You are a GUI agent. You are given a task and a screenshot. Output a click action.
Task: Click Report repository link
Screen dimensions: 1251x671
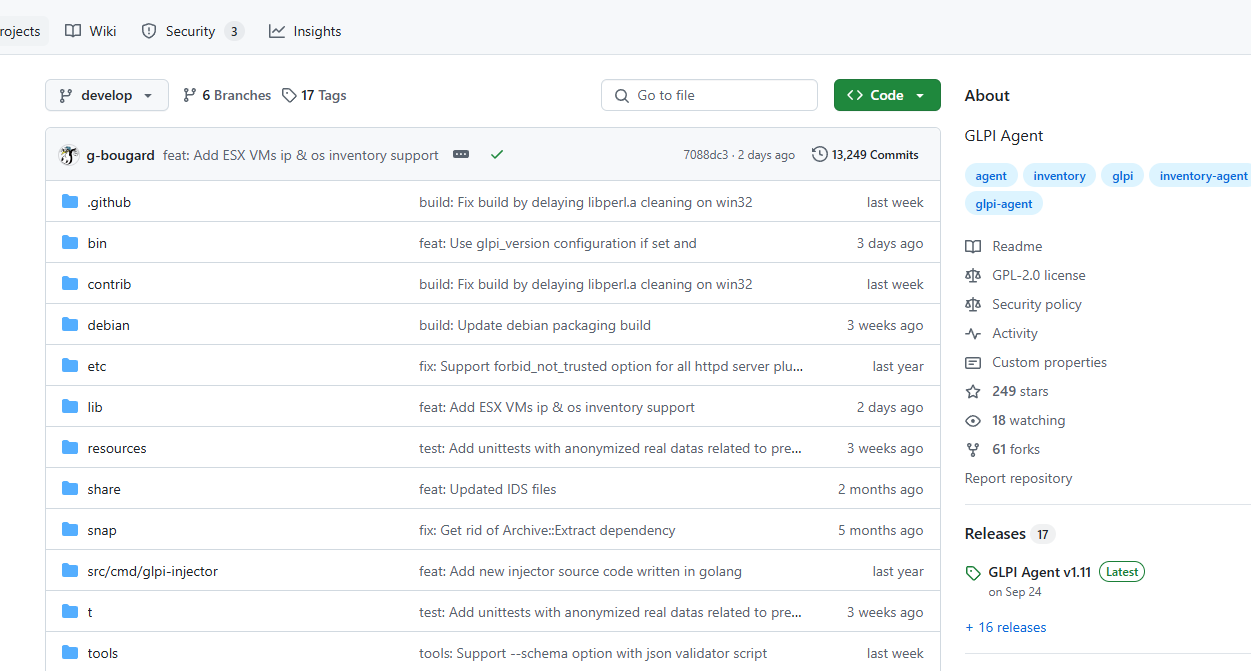pyautogui.click(x=1018, y=478)
